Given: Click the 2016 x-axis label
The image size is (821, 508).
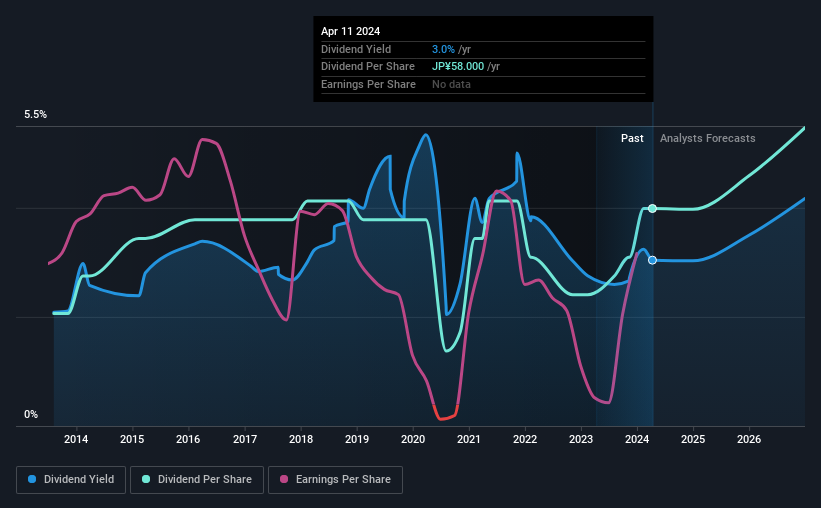Looking at the screenshot, I should pyautogui.click(x=188, y=439).
